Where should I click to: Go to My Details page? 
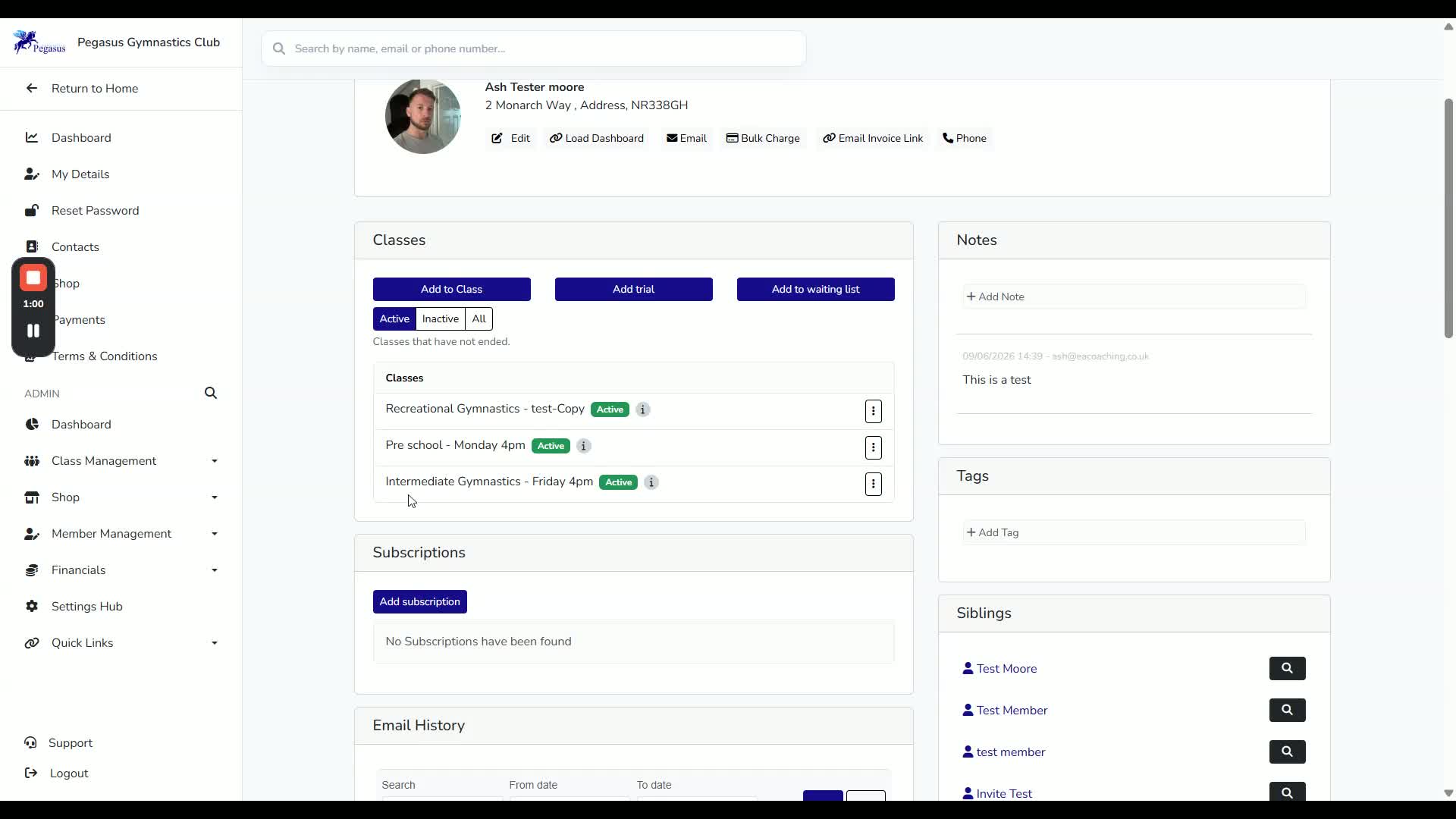point(80,174)
